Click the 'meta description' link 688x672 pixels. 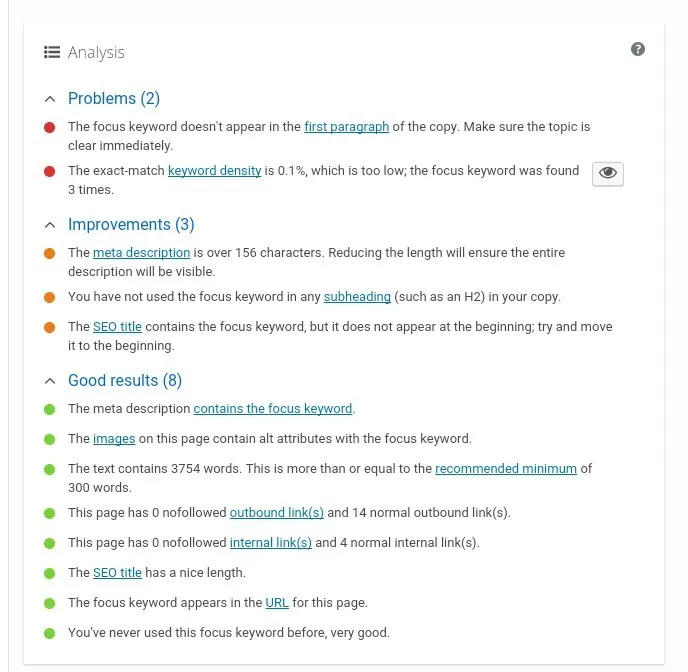141,253
